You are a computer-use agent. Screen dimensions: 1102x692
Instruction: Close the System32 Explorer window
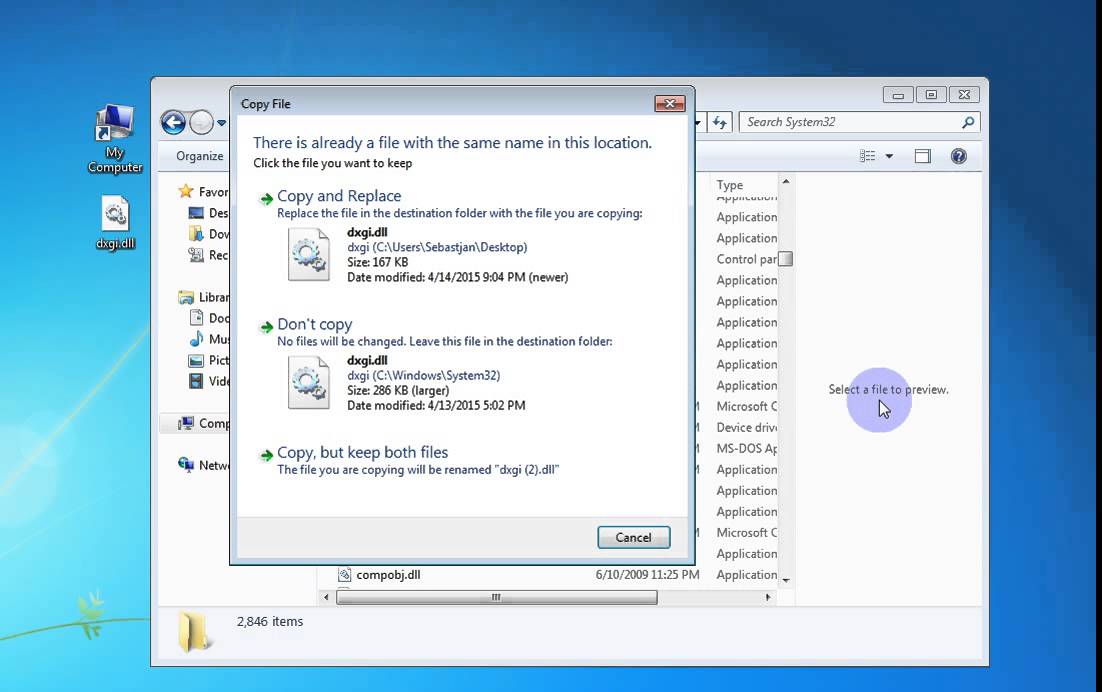964,95
